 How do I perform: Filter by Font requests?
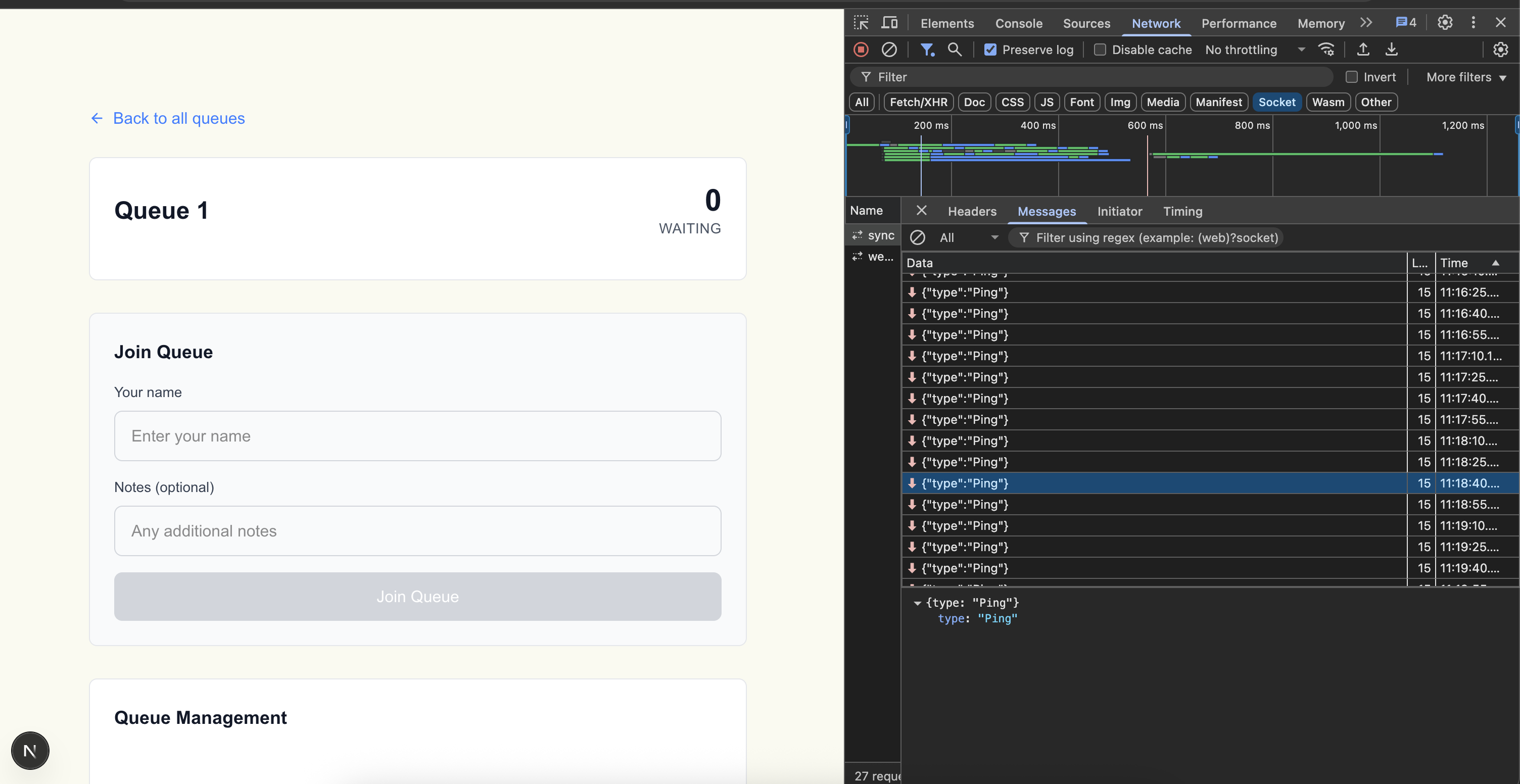[1081, 102]
